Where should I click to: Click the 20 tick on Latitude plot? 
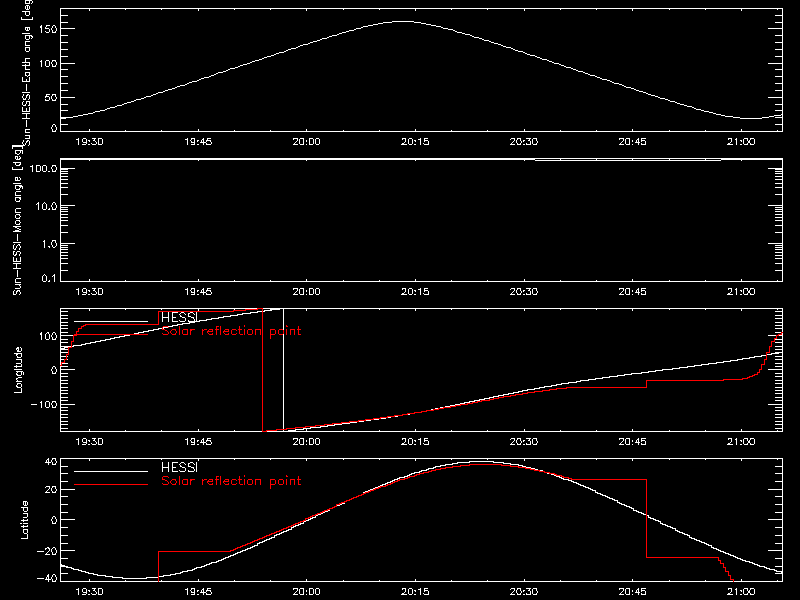pos(51,489)
